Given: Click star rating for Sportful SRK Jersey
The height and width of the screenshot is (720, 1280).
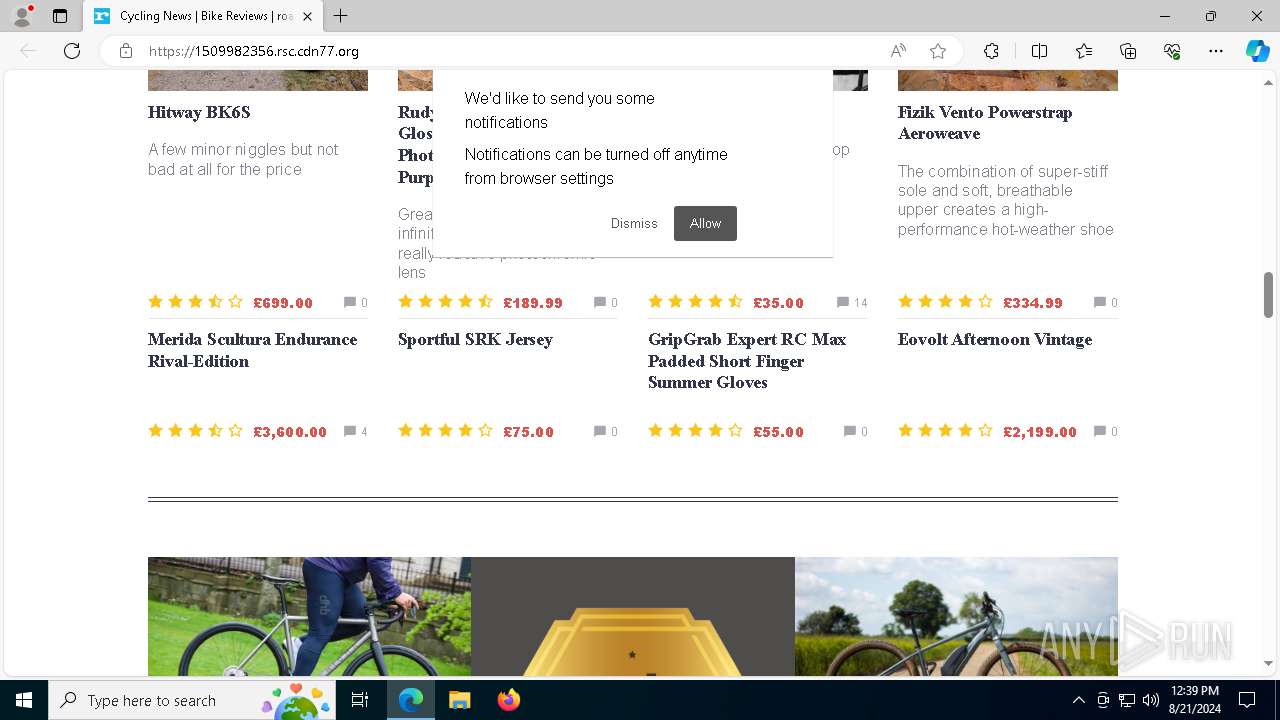Looking at the screenshot, I should click(445, 431).
